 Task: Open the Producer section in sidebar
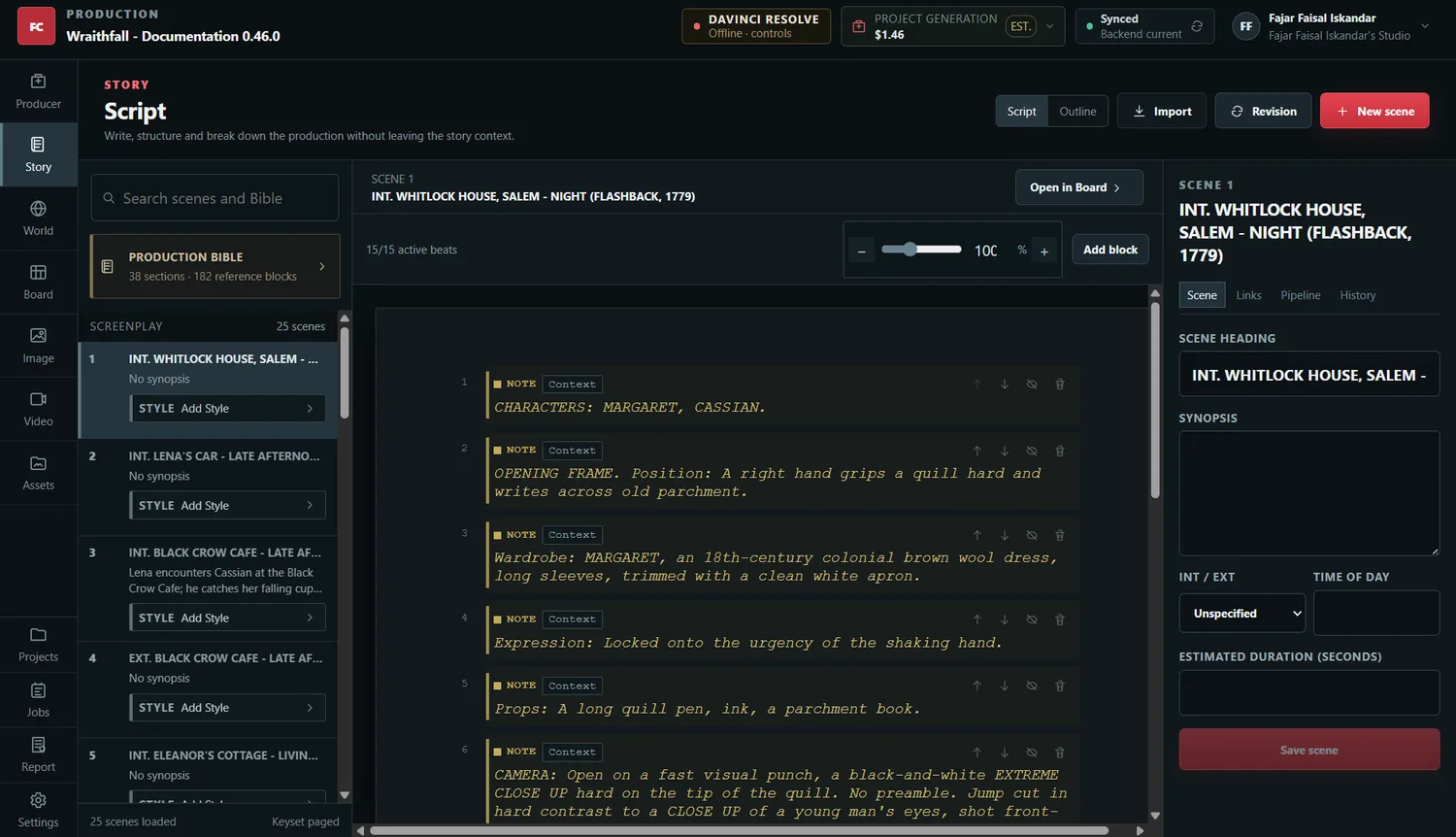(38, 91)
